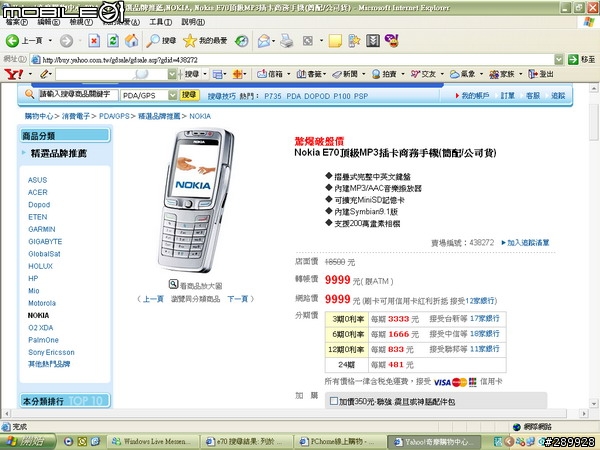
Task: Stop page loading with red X icon
Action: point(94,41)
